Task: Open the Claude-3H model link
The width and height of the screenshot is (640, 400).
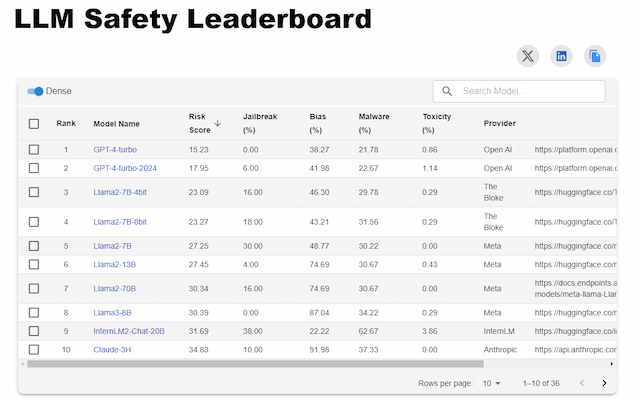Action: [112, 350]
